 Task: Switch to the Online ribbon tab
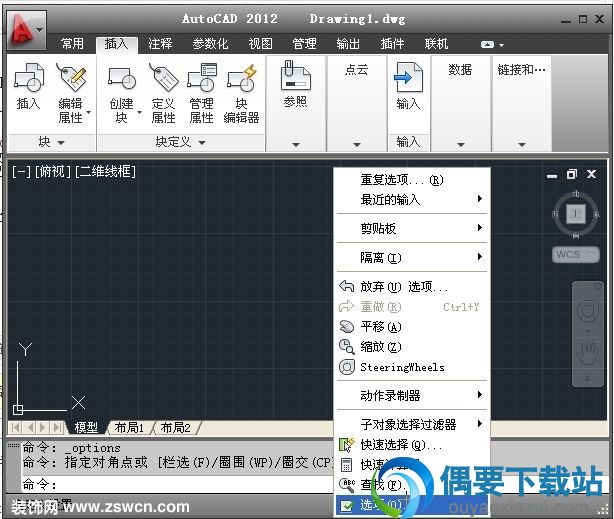436,43
